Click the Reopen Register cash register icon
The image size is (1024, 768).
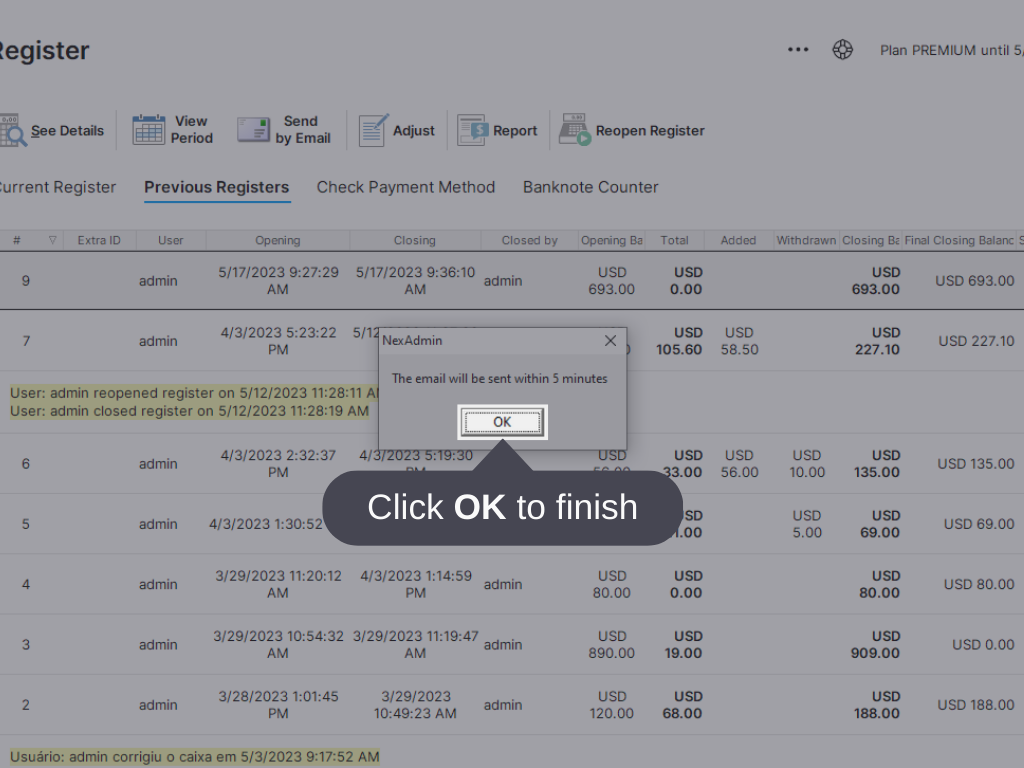(575, 130)
